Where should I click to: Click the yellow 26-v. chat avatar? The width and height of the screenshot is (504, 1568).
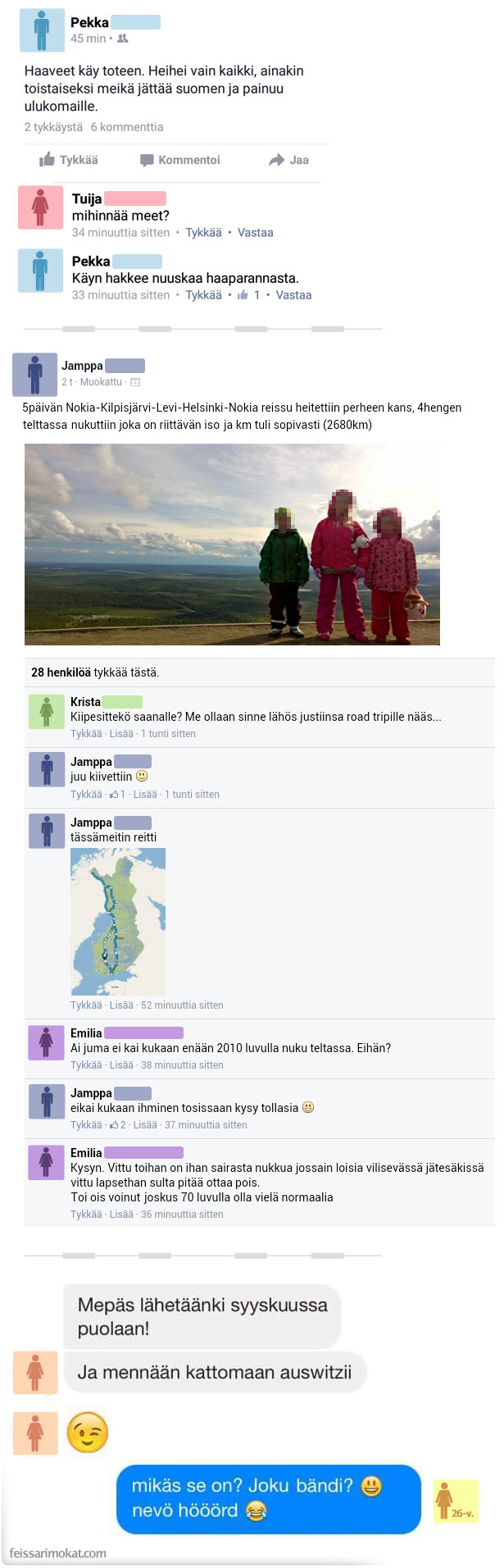[x=455, y=1502]
